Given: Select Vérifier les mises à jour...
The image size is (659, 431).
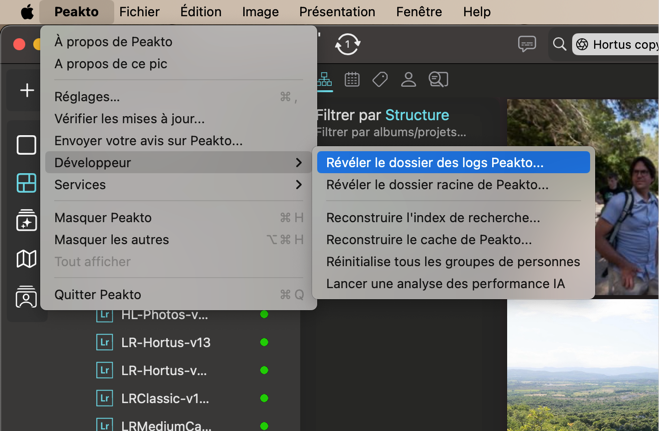Looking at the screenshot, I should (179, 118).
